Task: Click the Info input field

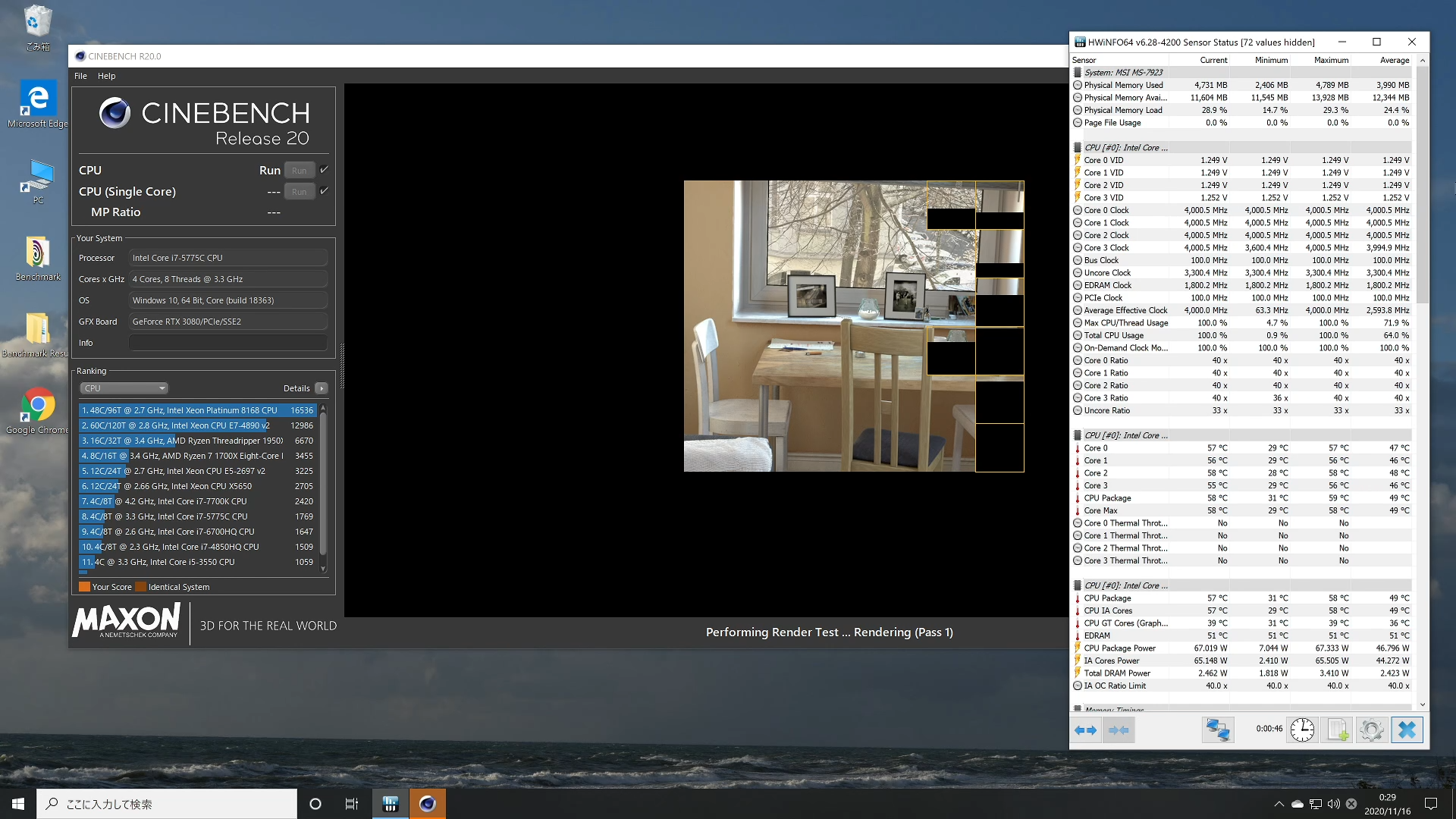Action: (227, 343)
